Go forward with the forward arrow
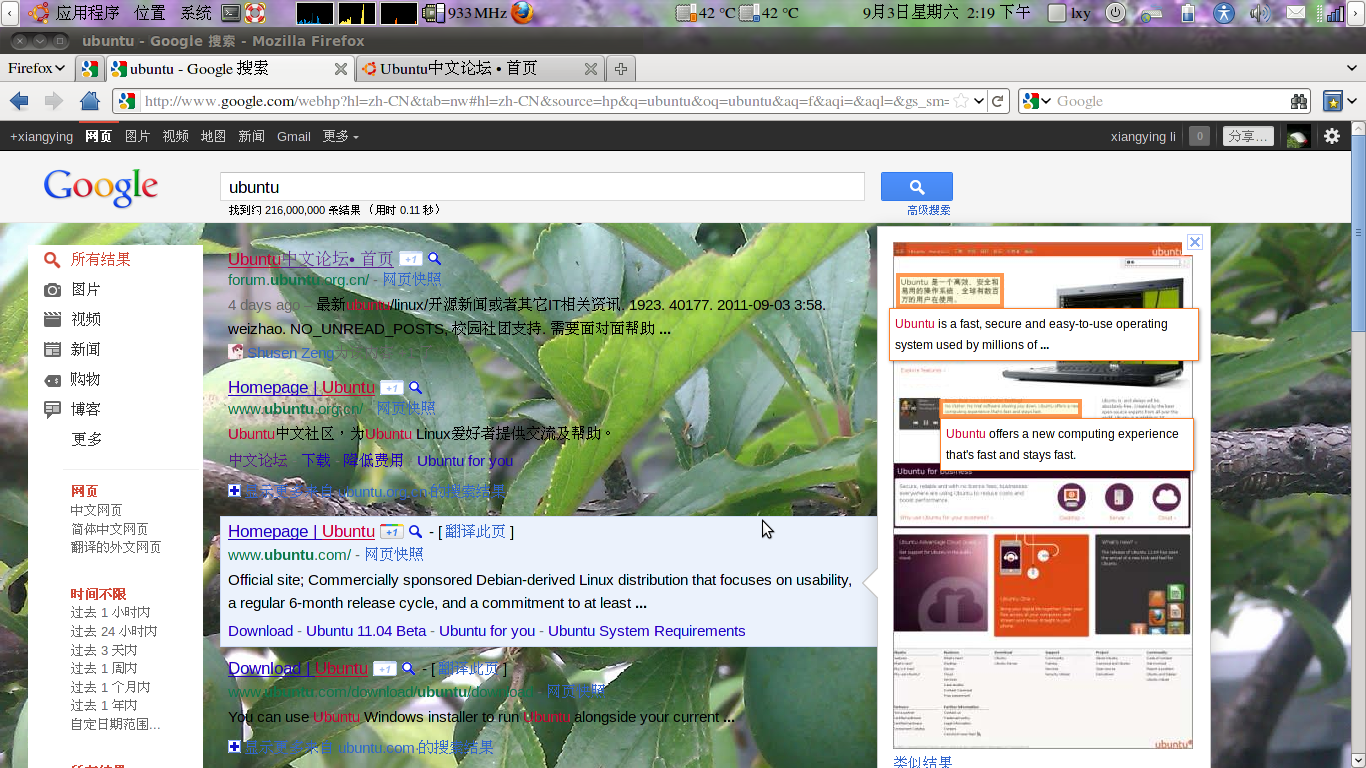1366x768 pixels. [54, 100]
